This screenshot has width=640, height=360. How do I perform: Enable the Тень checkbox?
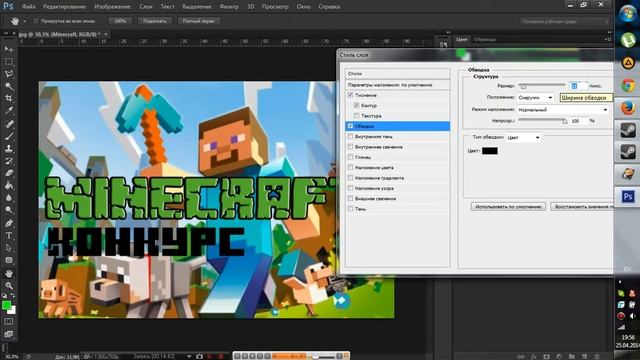350,209
